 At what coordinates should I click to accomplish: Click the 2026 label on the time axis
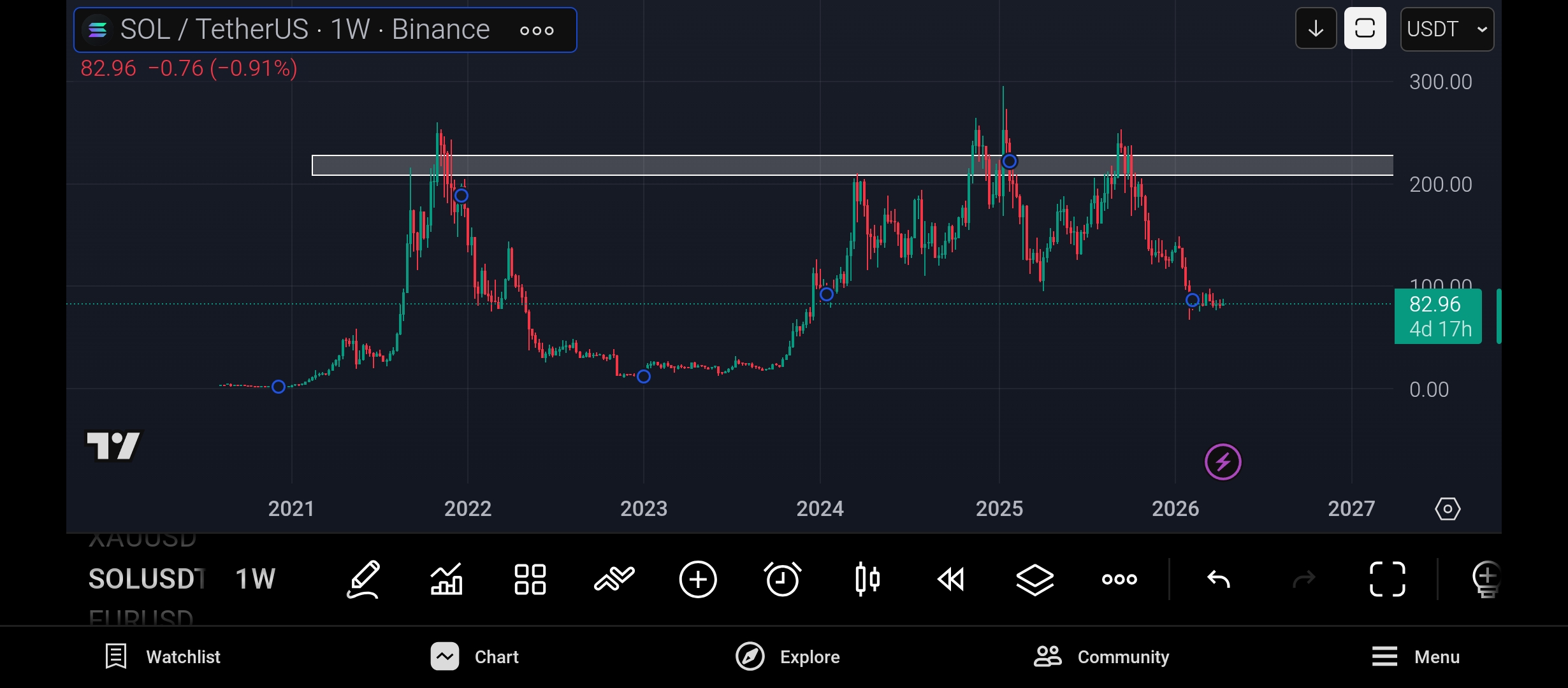click(1175, 509)
